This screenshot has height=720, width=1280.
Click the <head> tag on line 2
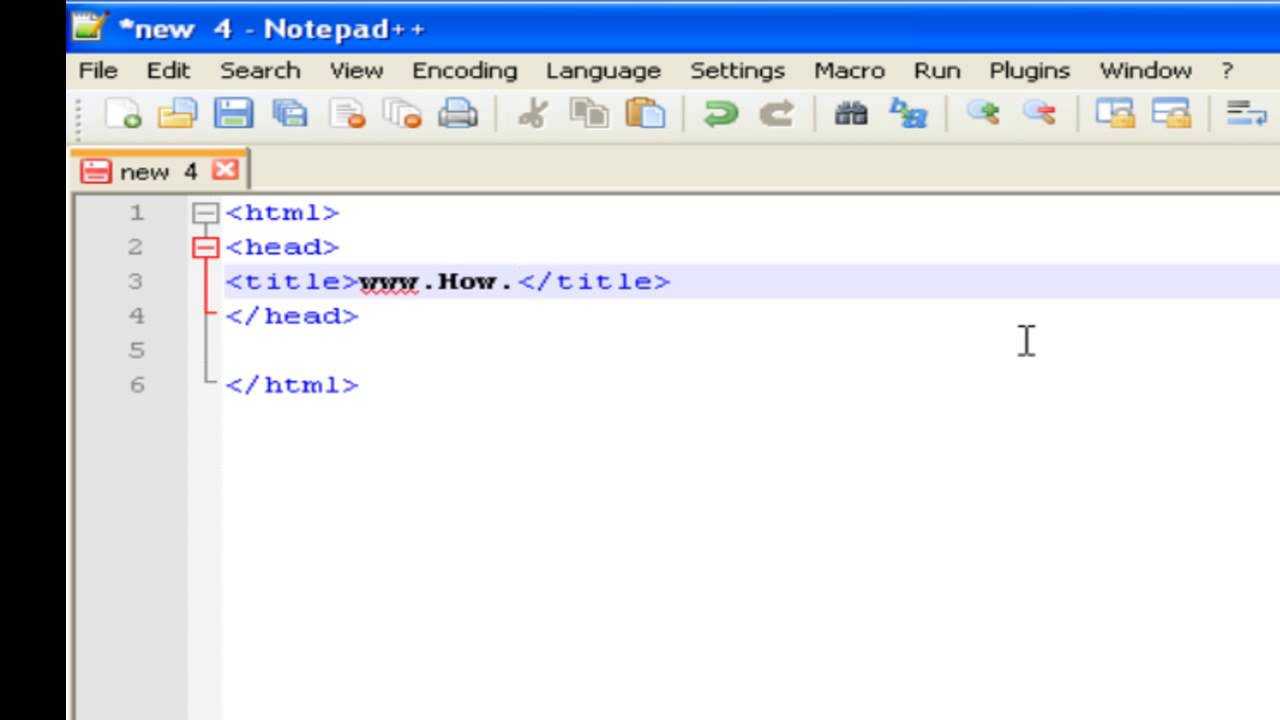pyautogui.click(x=283, y=247)
